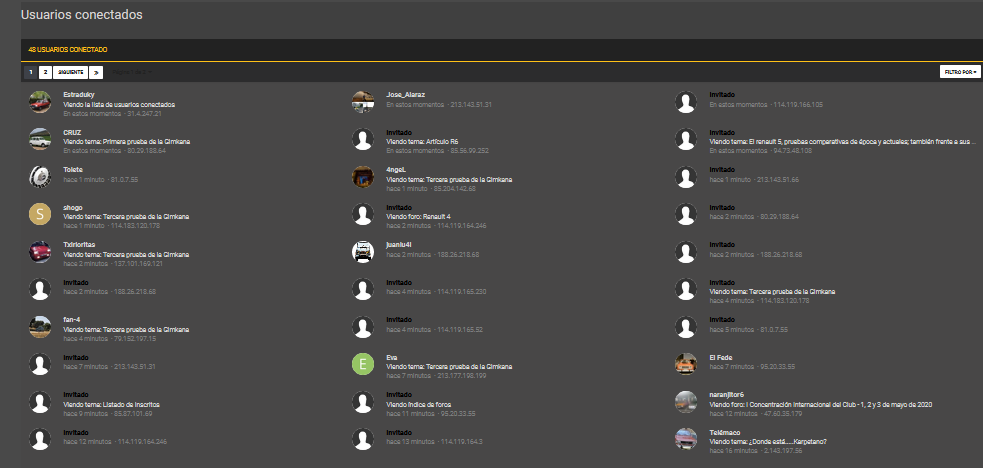
Task: Open Tolete username link
Action: (x=73, y=170)
